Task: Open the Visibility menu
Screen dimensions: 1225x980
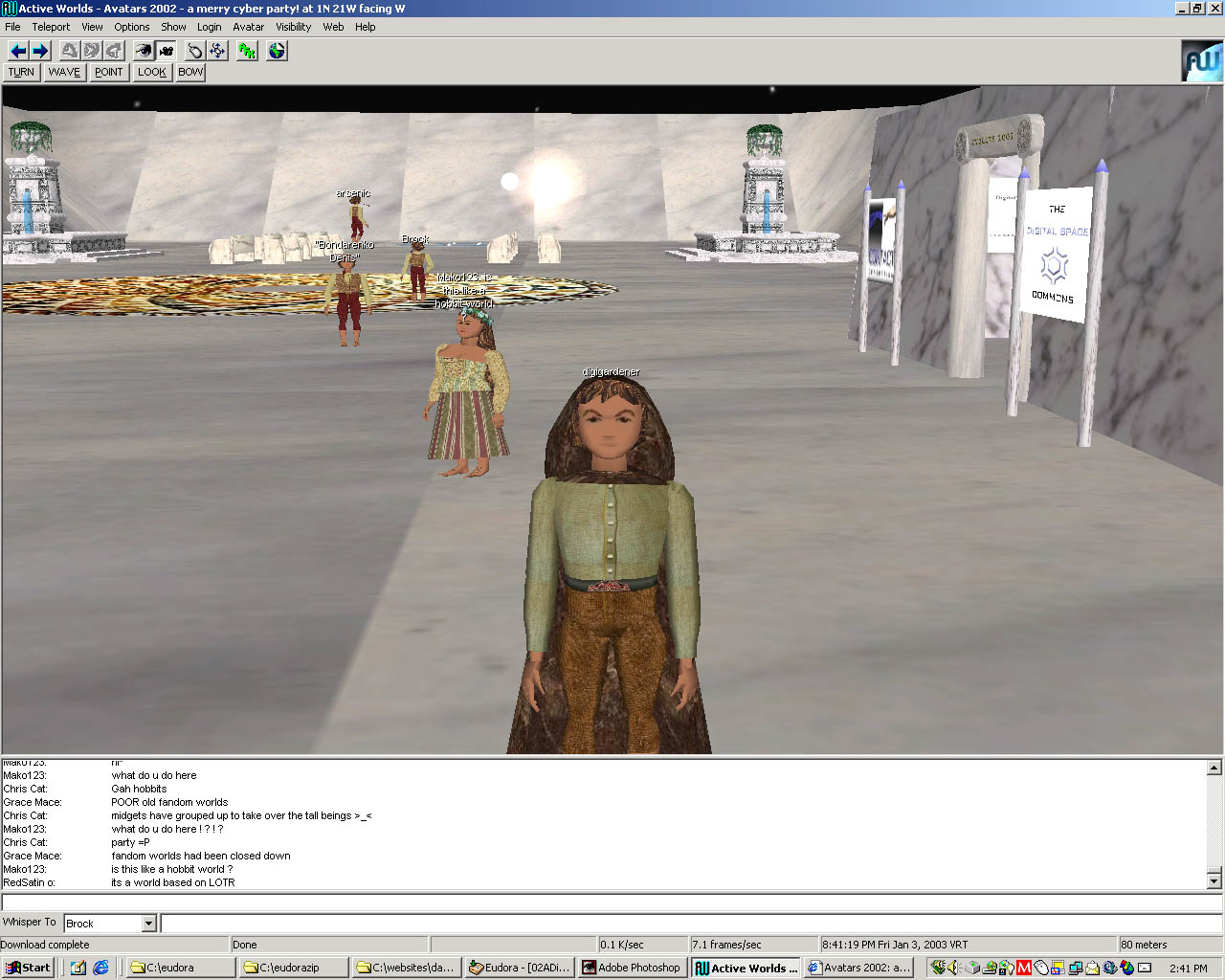Action: (293, 27)
